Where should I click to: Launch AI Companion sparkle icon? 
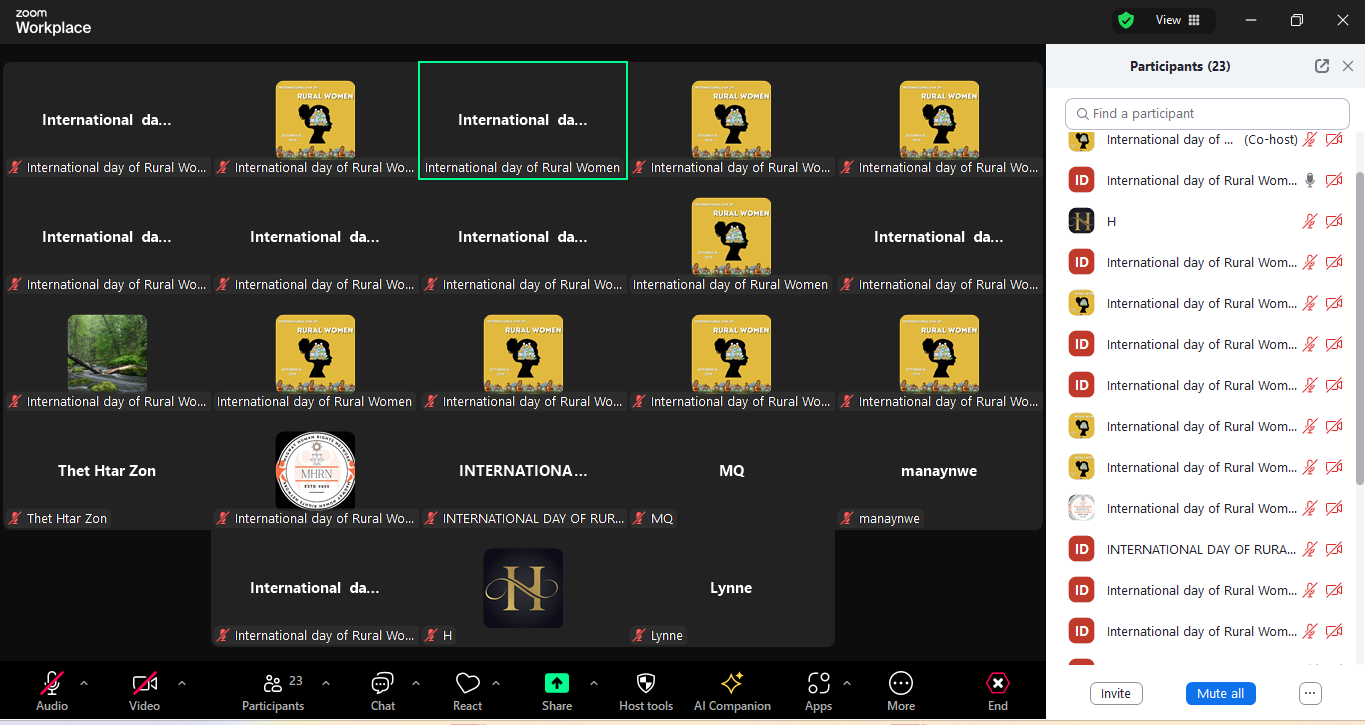[732, 684]
